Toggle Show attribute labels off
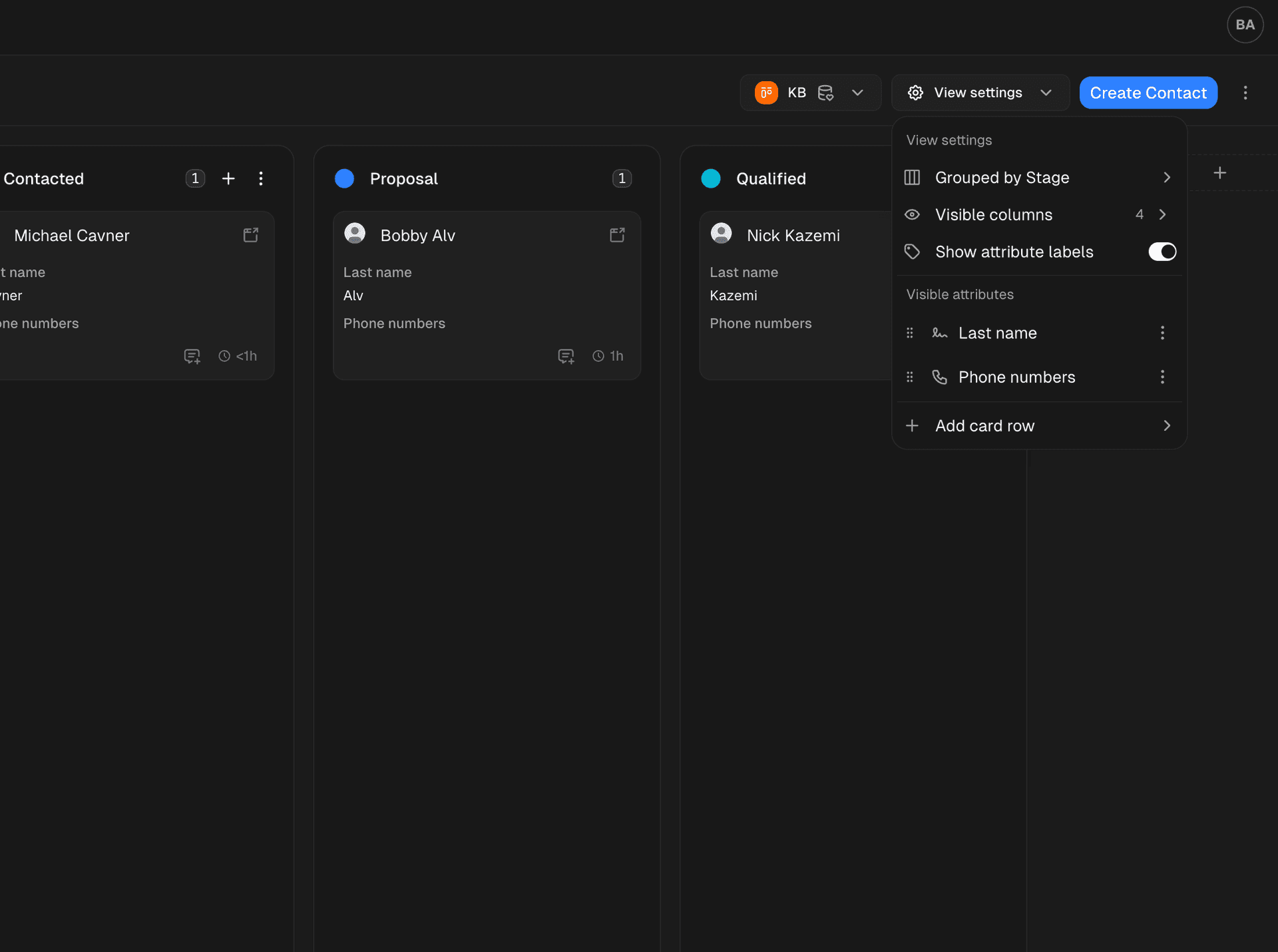This screenshot has height=952, width=1278. tap(1162, 252)
